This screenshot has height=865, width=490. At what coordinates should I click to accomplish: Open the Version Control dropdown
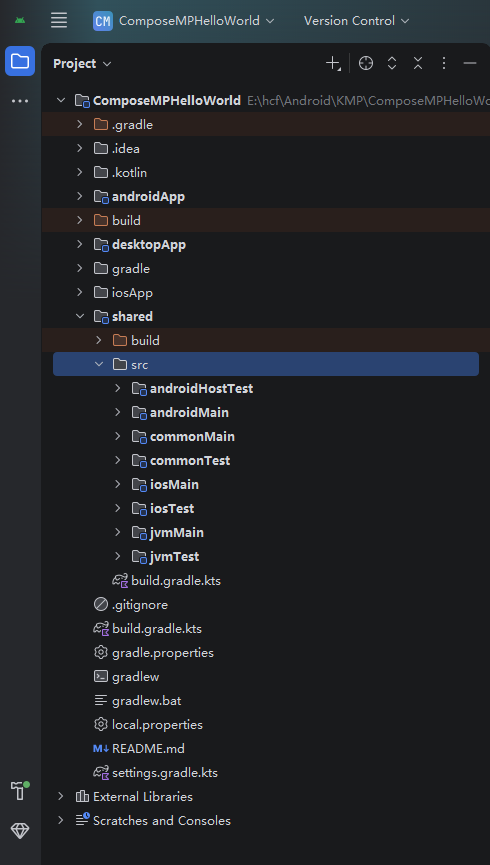tap(356, 21)
